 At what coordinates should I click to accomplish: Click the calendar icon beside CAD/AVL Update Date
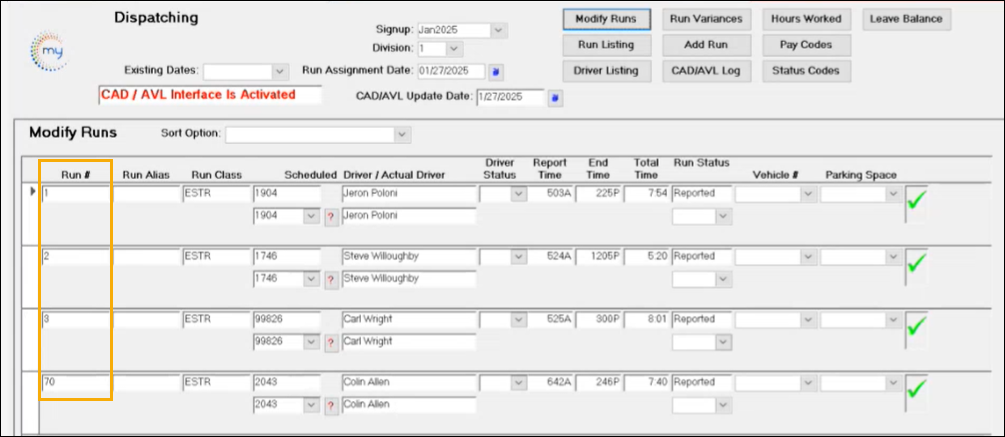pyautogui.click(x=556, y=98)
